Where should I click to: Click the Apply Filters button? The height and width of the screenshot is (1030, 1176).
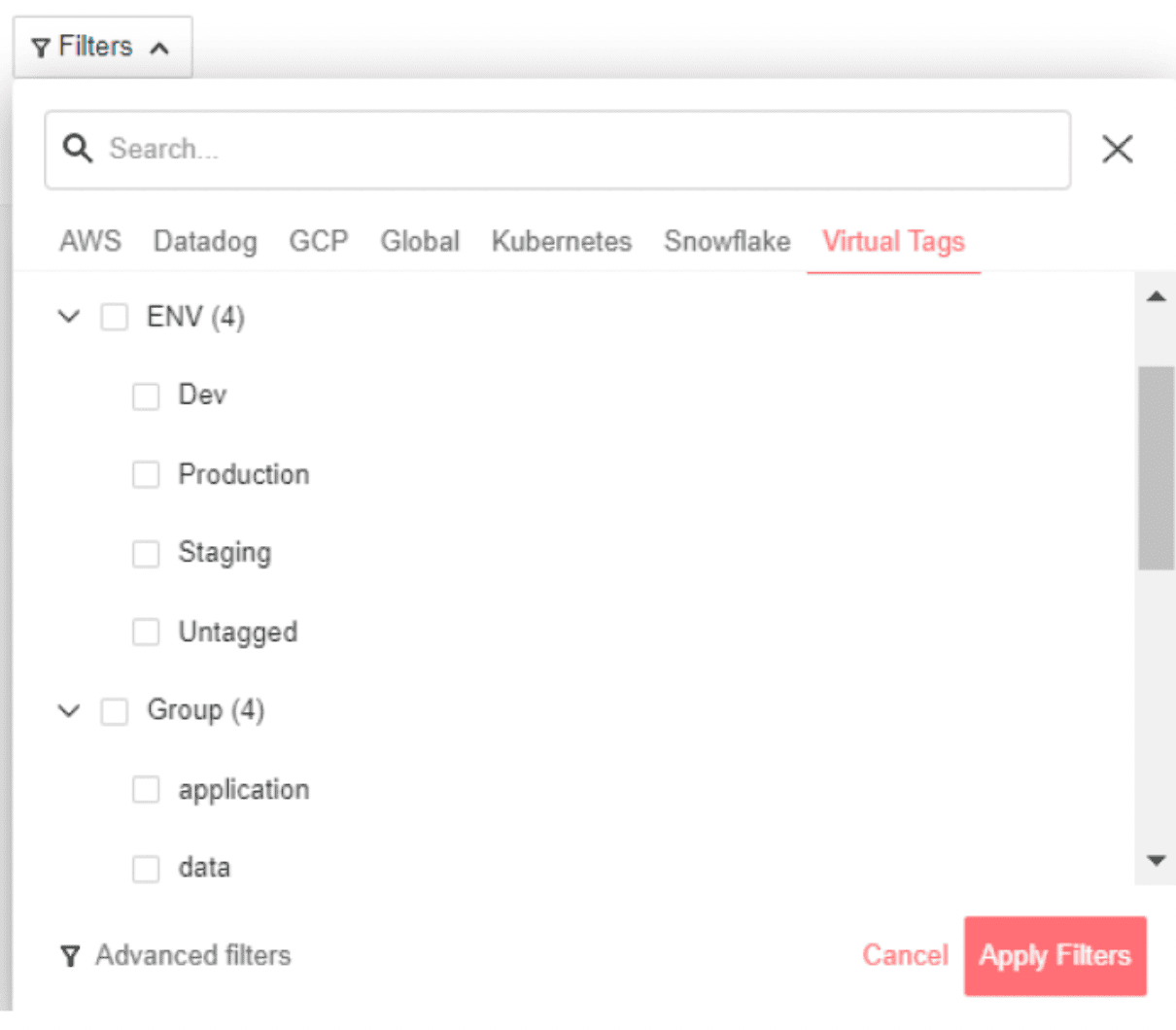pos(1055,956)
